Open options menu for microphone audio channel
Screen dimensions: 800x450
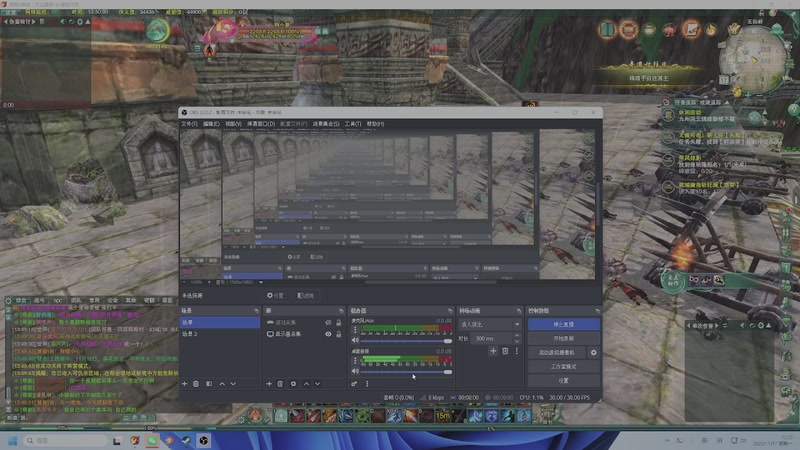pos(356,330)
